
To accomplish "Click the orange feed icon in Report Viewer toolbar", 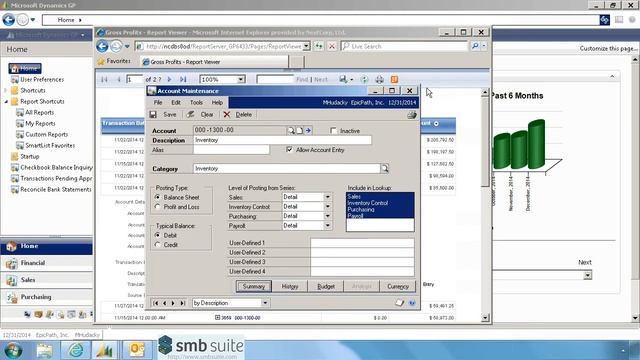I will tap(394, 79).
